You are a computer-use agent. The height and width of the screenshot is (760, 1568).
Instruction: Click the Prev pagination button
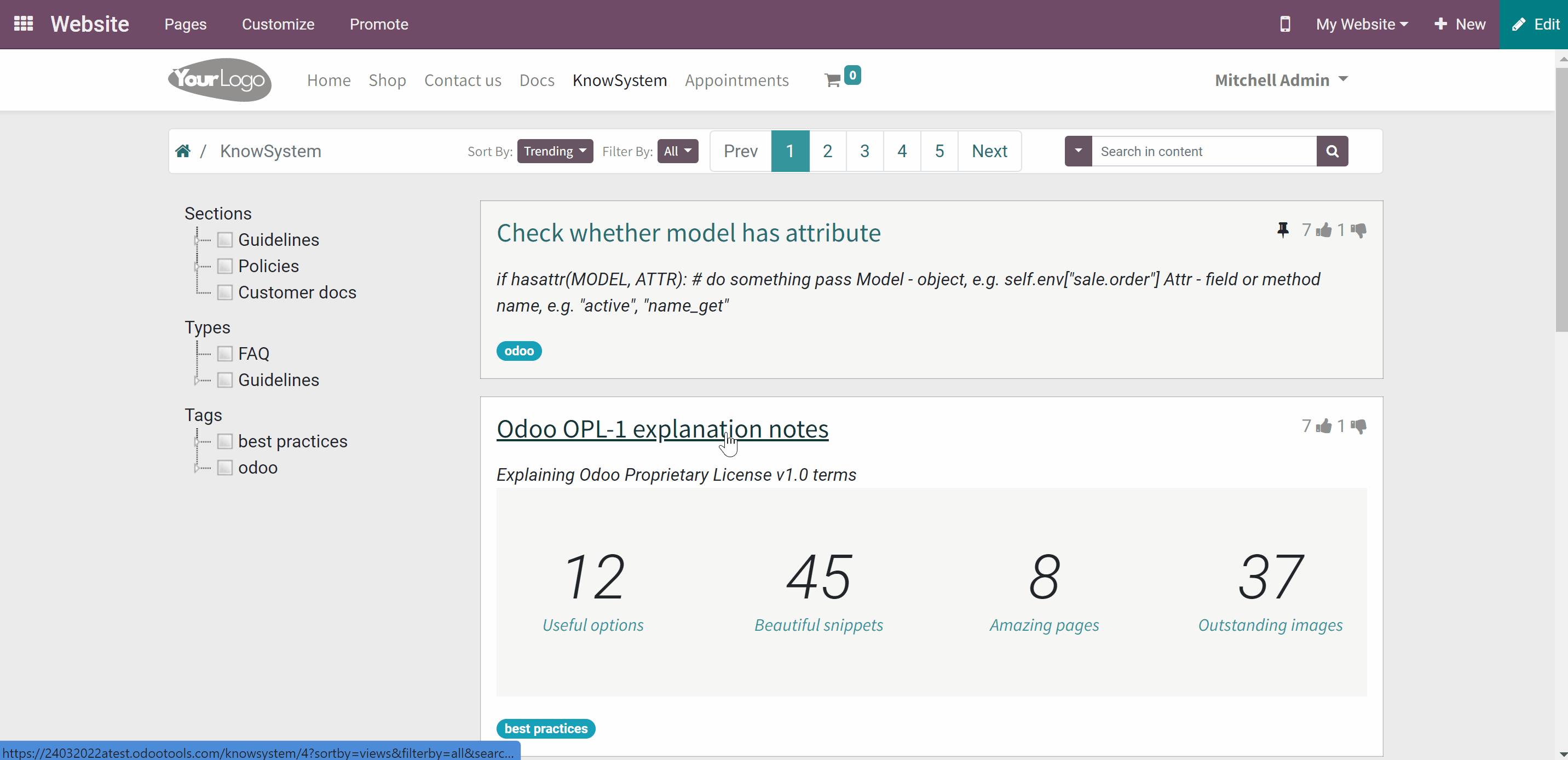(741, 151)
